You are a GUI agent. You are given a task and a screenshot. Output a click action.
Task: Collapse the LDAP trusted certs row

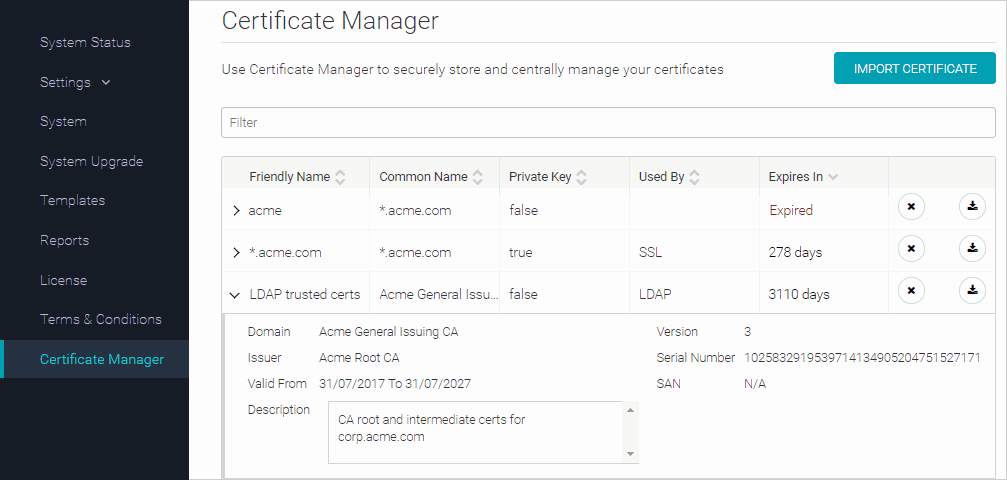tap(235, 295)
